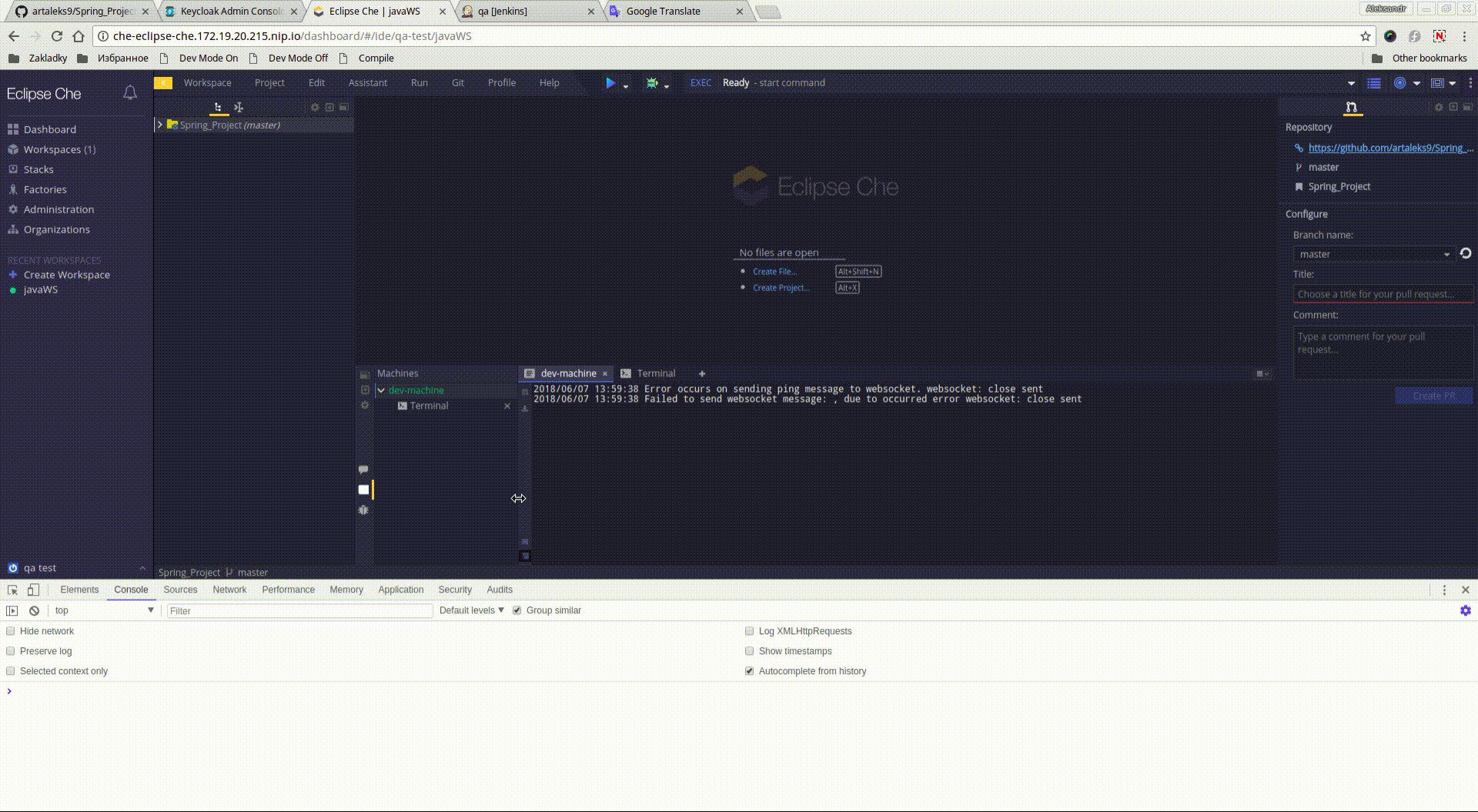Expand the qa test user menu arrow
Viewport: 1478px width, 812px height.
click(142, 568)
